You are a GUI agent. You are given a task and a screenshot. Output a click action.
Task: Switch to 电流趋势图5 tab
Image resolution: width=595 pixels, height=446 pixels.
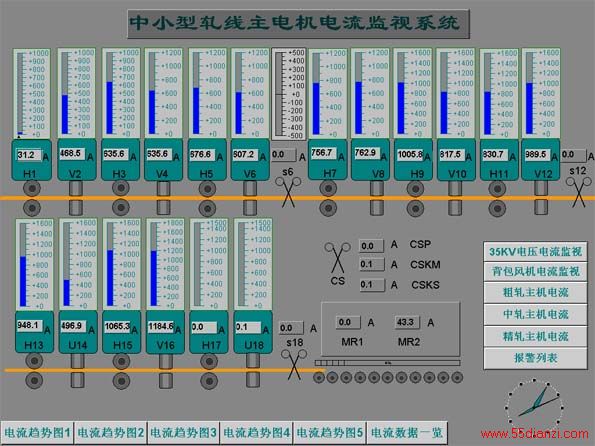[330, 432]
